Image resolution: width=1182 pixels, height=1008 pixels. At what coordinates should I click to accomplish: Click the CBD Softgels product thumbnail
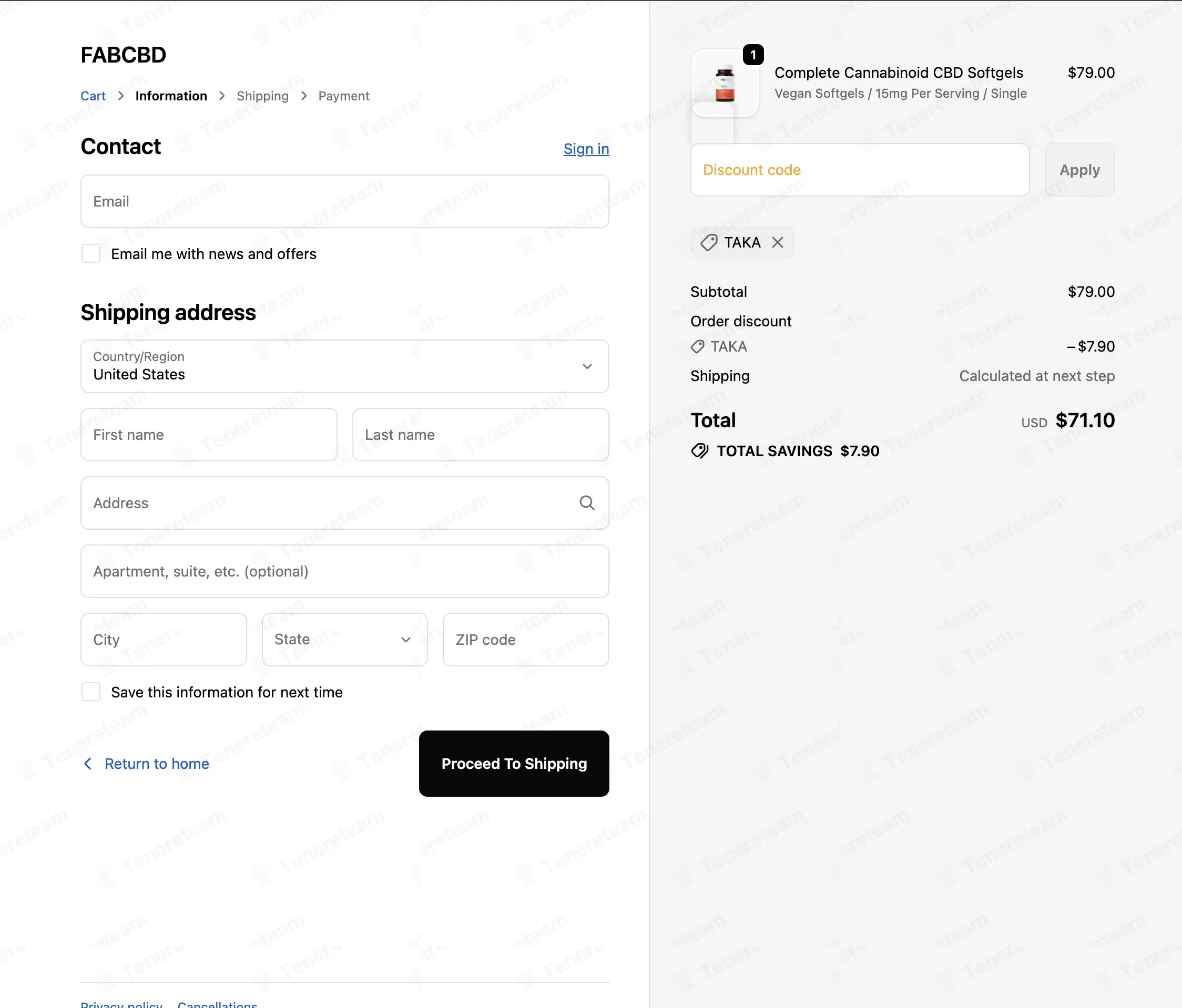725,83
